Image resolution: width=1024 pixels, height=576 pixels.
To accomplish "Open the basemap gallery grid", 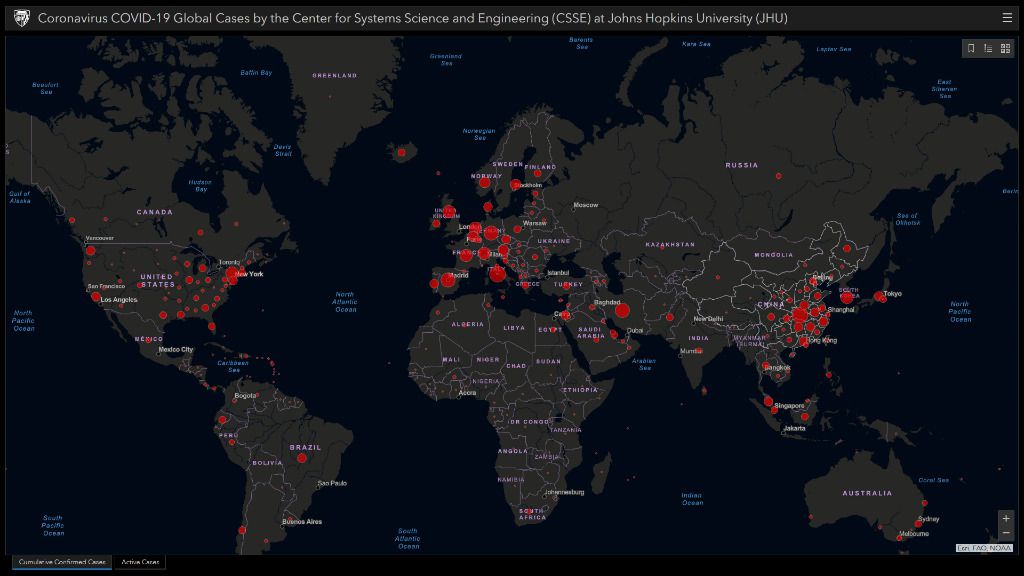I will click(x=1005, y=48).
